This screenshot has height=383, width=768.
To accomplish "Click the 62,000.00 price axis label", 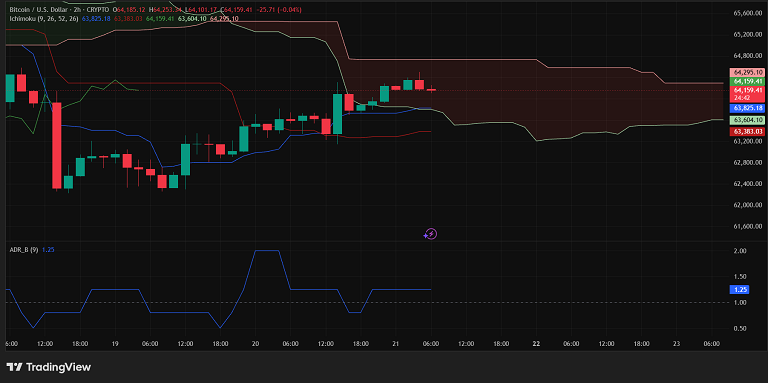I will click(747, 205).
